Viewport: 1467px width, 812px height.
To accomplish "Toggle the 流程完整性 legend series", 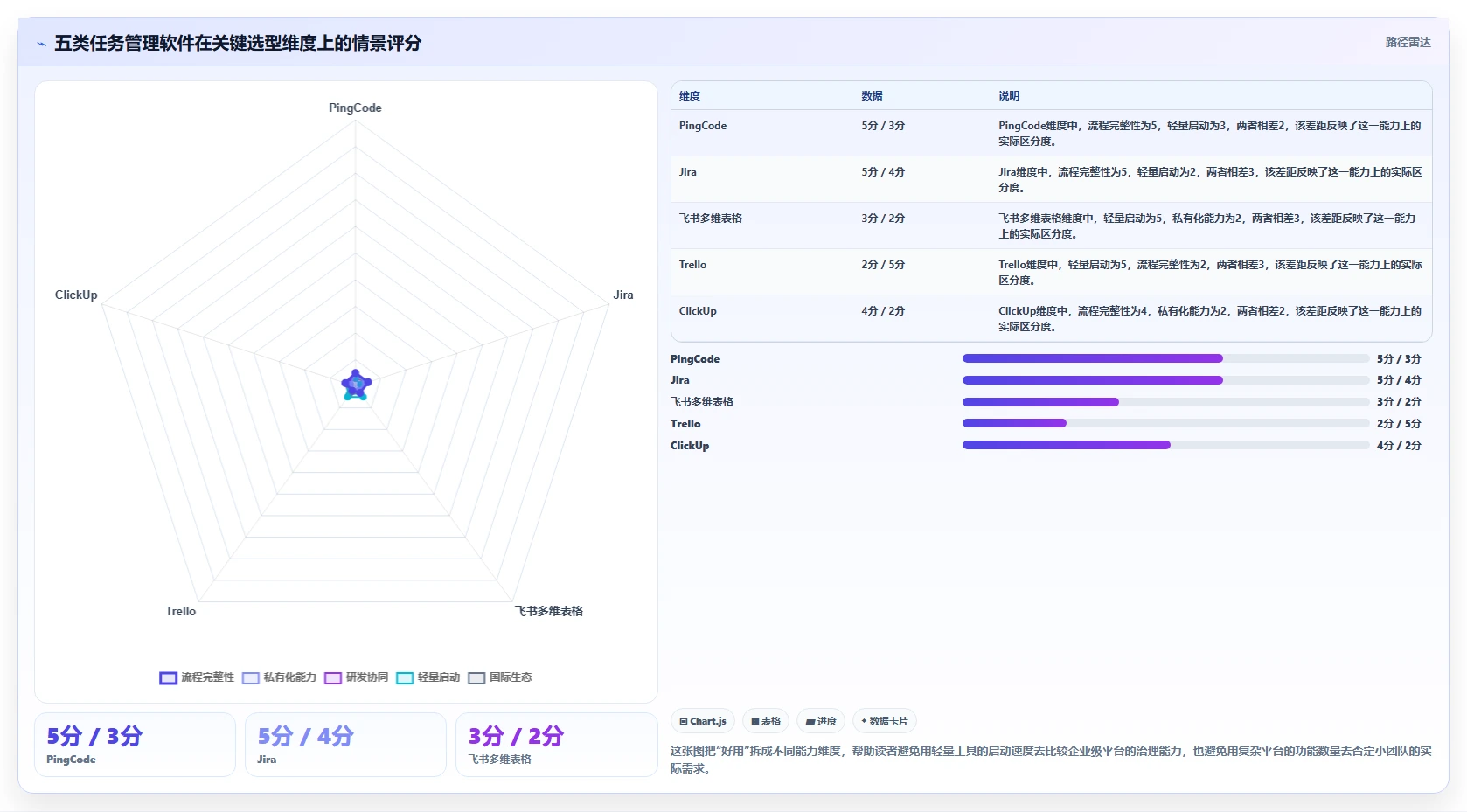I will (197, 677).
